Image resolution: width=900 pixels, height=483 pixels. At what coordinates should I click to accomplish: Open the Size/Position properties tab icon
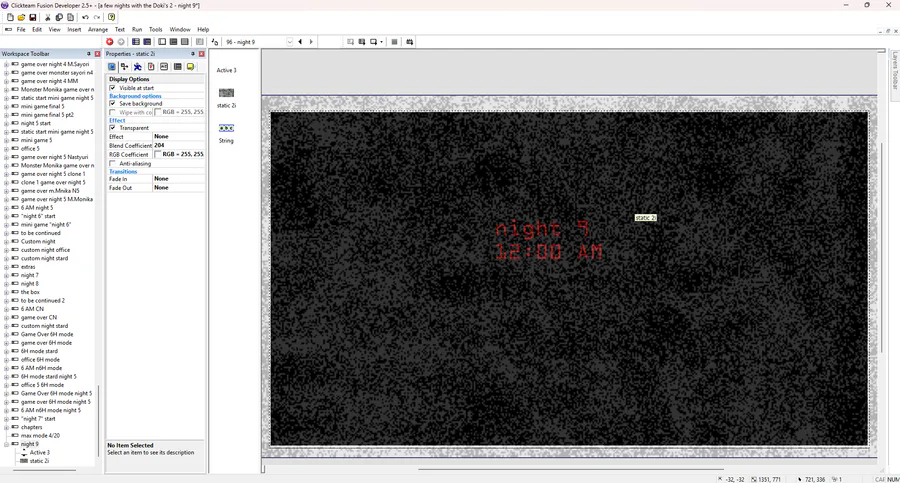coord(125,67)
